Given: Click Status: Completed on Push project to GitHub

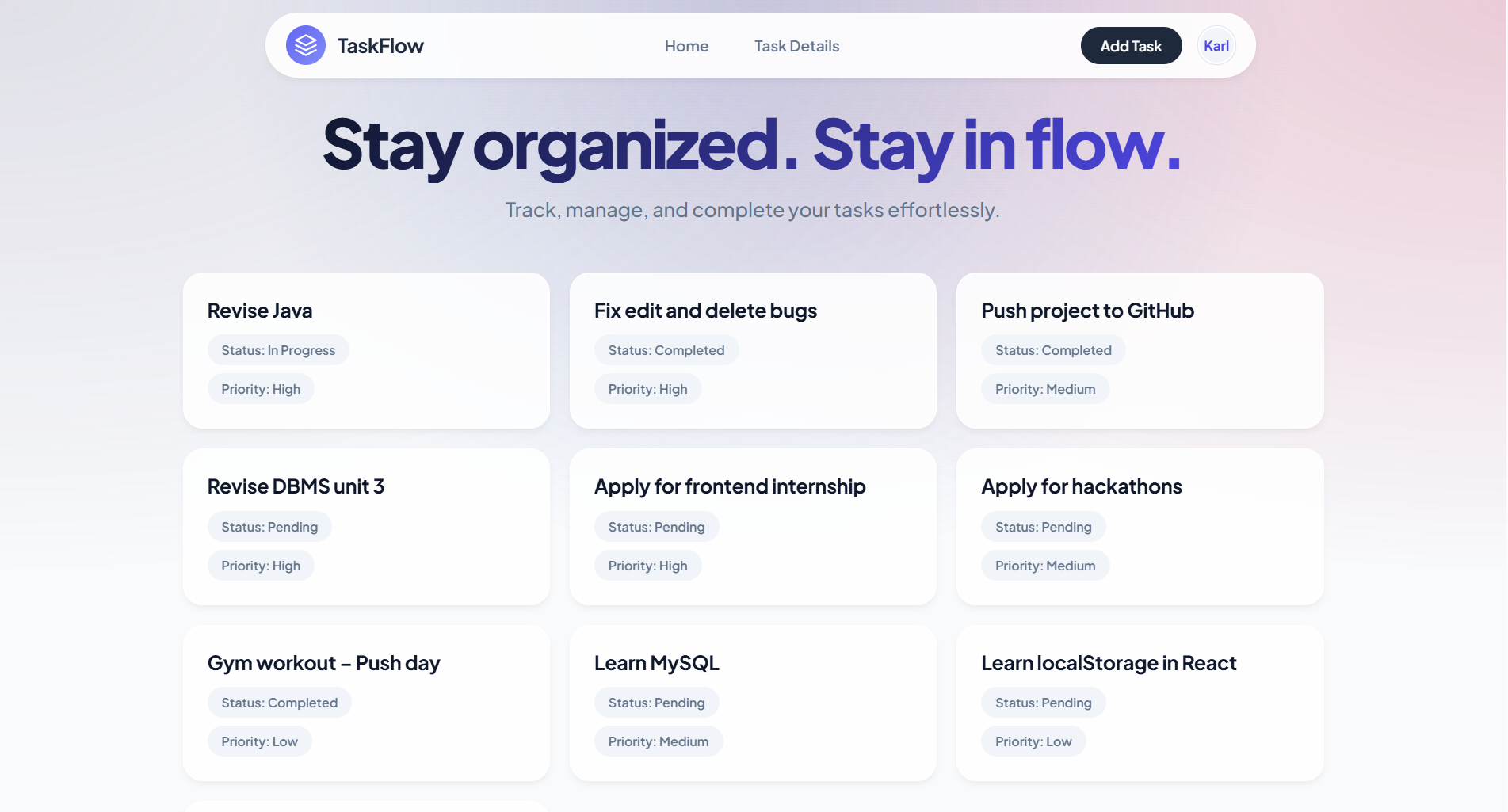Looking at the screenshot, I should click(x=1053, y=350).
